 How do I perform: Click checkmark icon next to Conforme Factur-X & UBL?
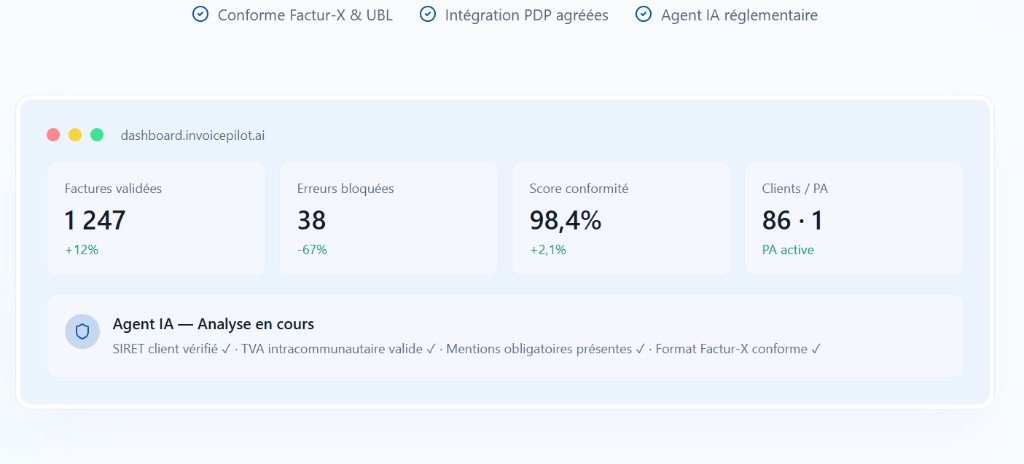click(200, 14)
